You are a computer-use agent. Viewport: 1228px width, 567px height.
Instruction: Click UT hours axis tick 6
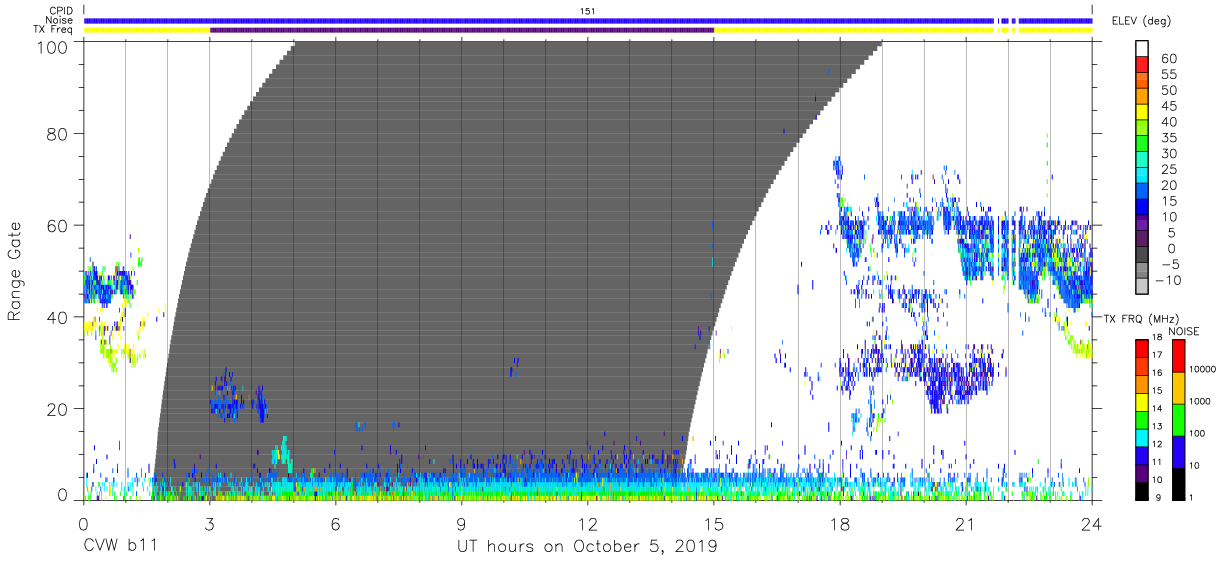(336, 524)
